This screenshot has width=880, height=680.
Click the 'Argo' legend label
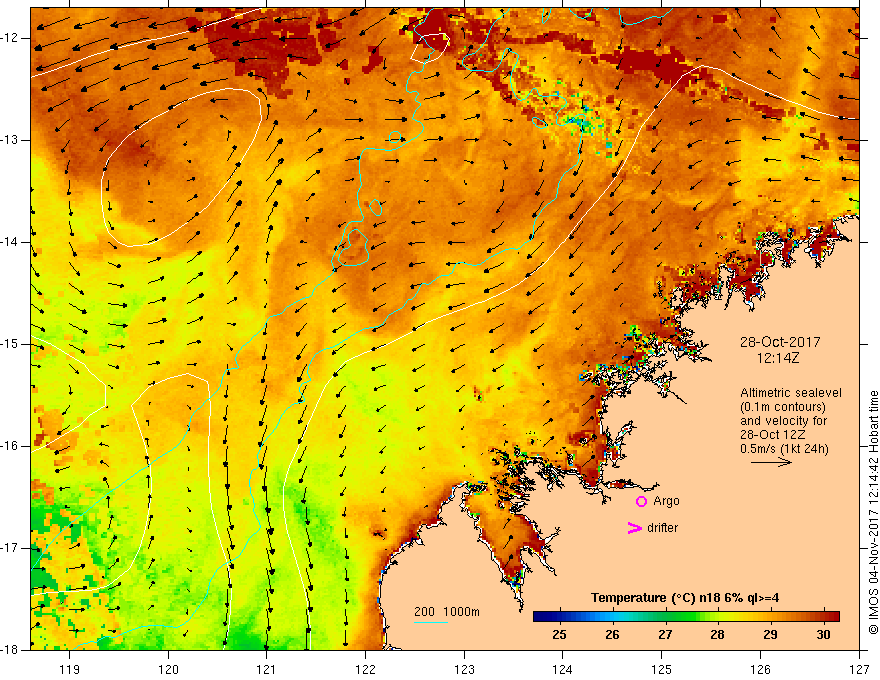pos(666,501)
